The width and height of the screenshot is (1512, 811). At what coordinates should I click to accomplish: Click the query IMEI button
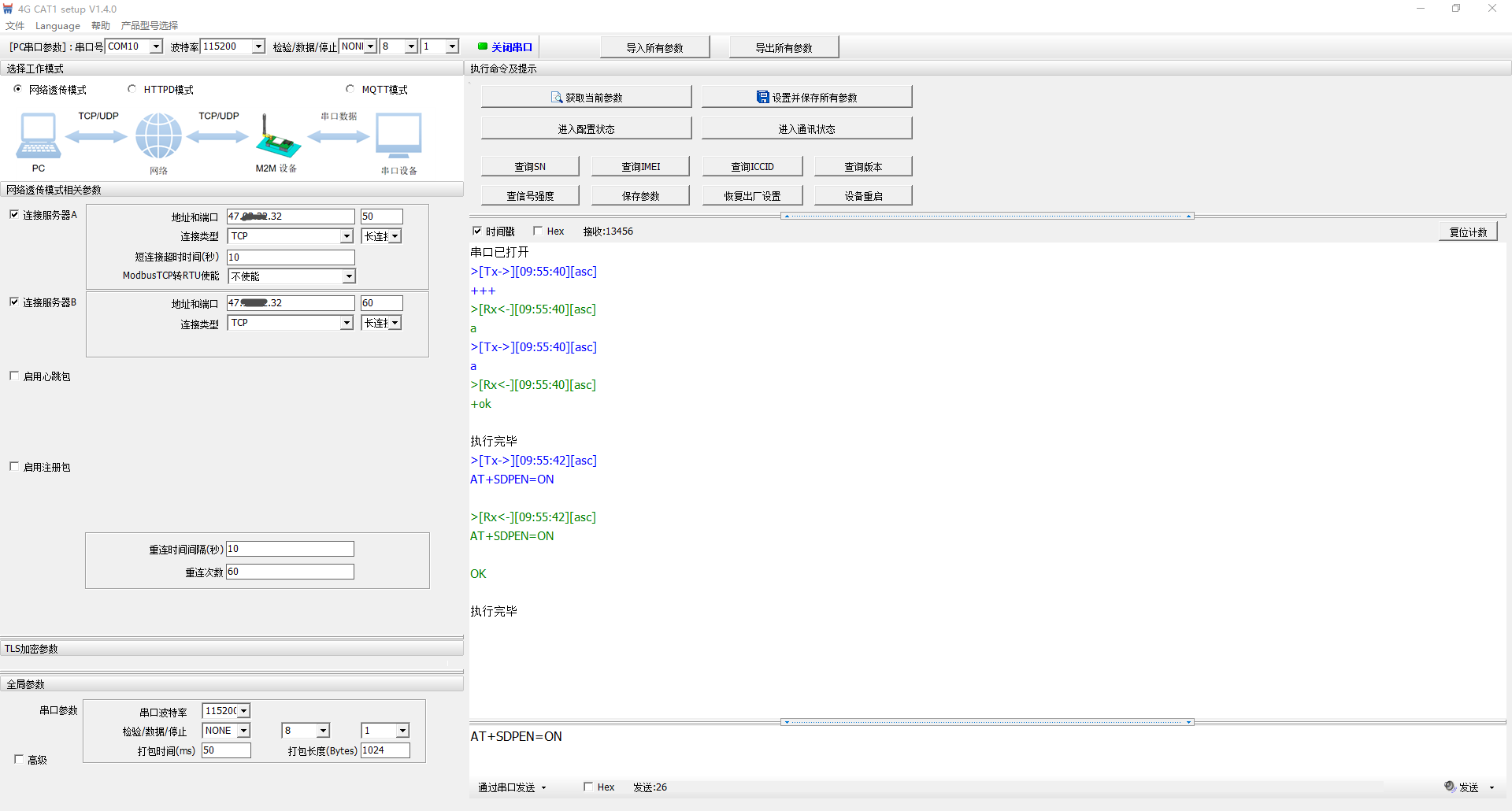(x=640, y=166)
